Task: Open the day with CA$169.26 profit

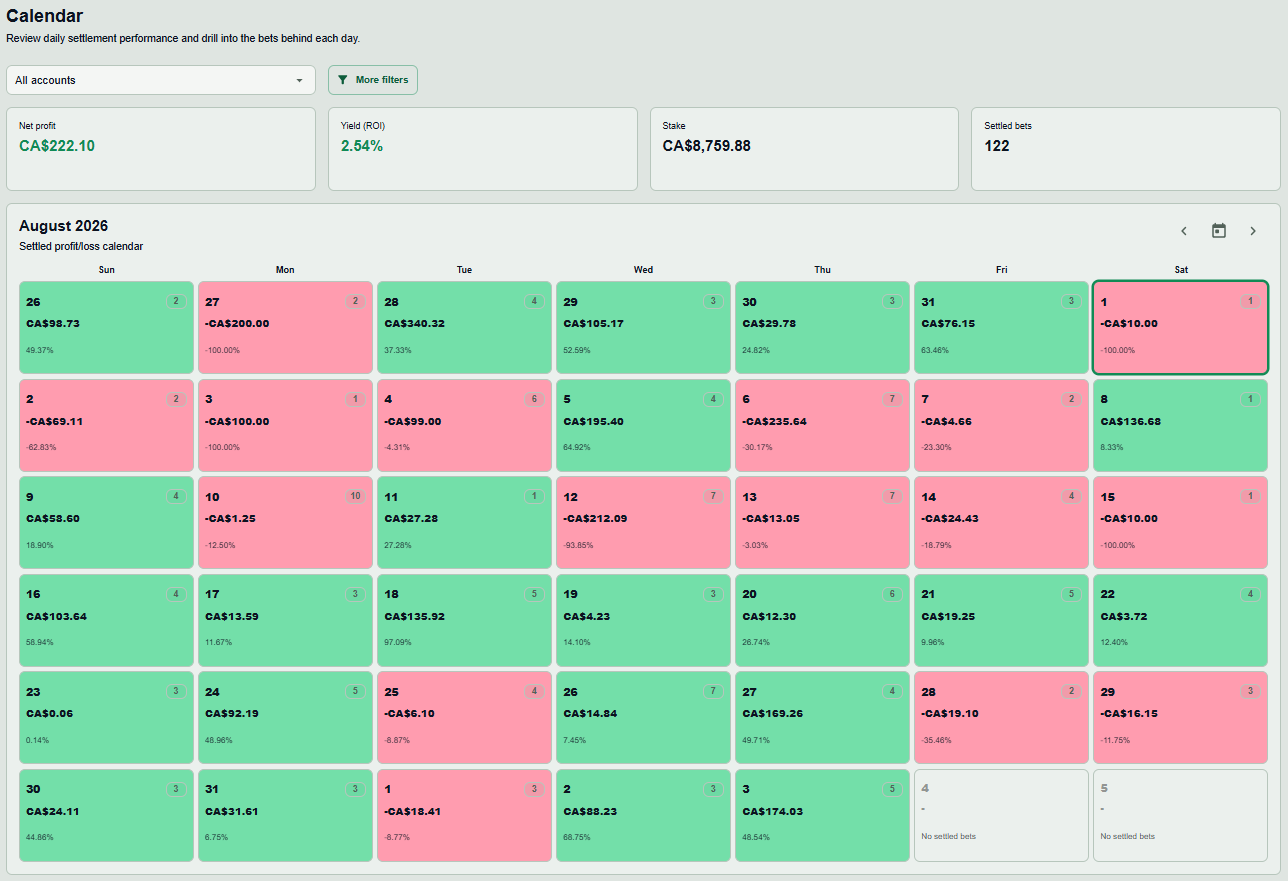Action: coord(822,718)
